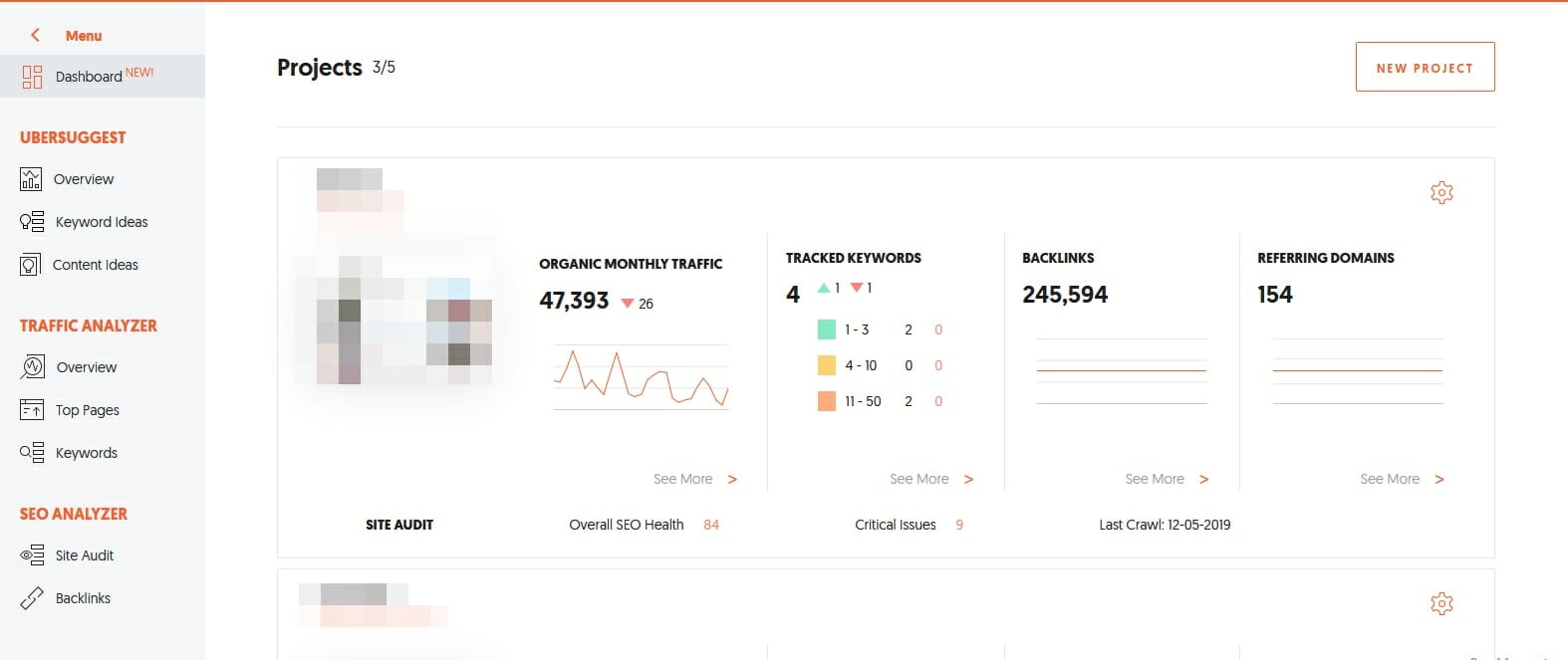The width and height of the screenshot is (1568, 660).
Task: Open settings gear of first project
Action: click(1441, 192)
